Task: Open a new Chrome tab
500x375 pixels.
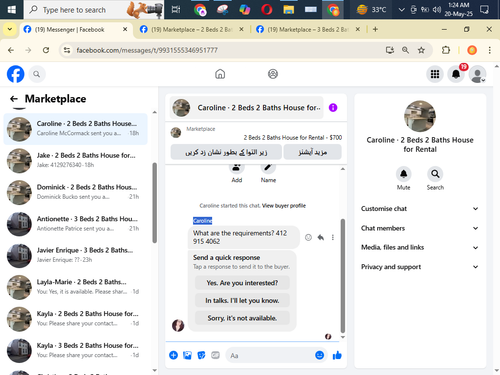Action: point(375,29)
